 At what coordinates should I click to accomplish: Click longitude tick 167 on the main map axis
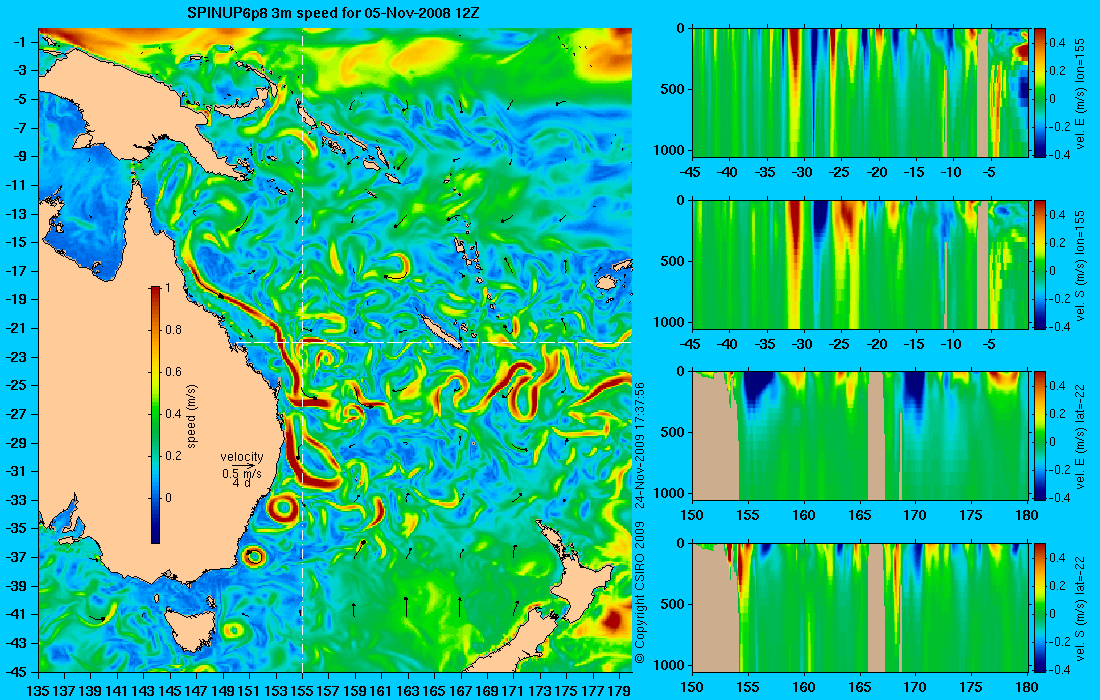461,691
